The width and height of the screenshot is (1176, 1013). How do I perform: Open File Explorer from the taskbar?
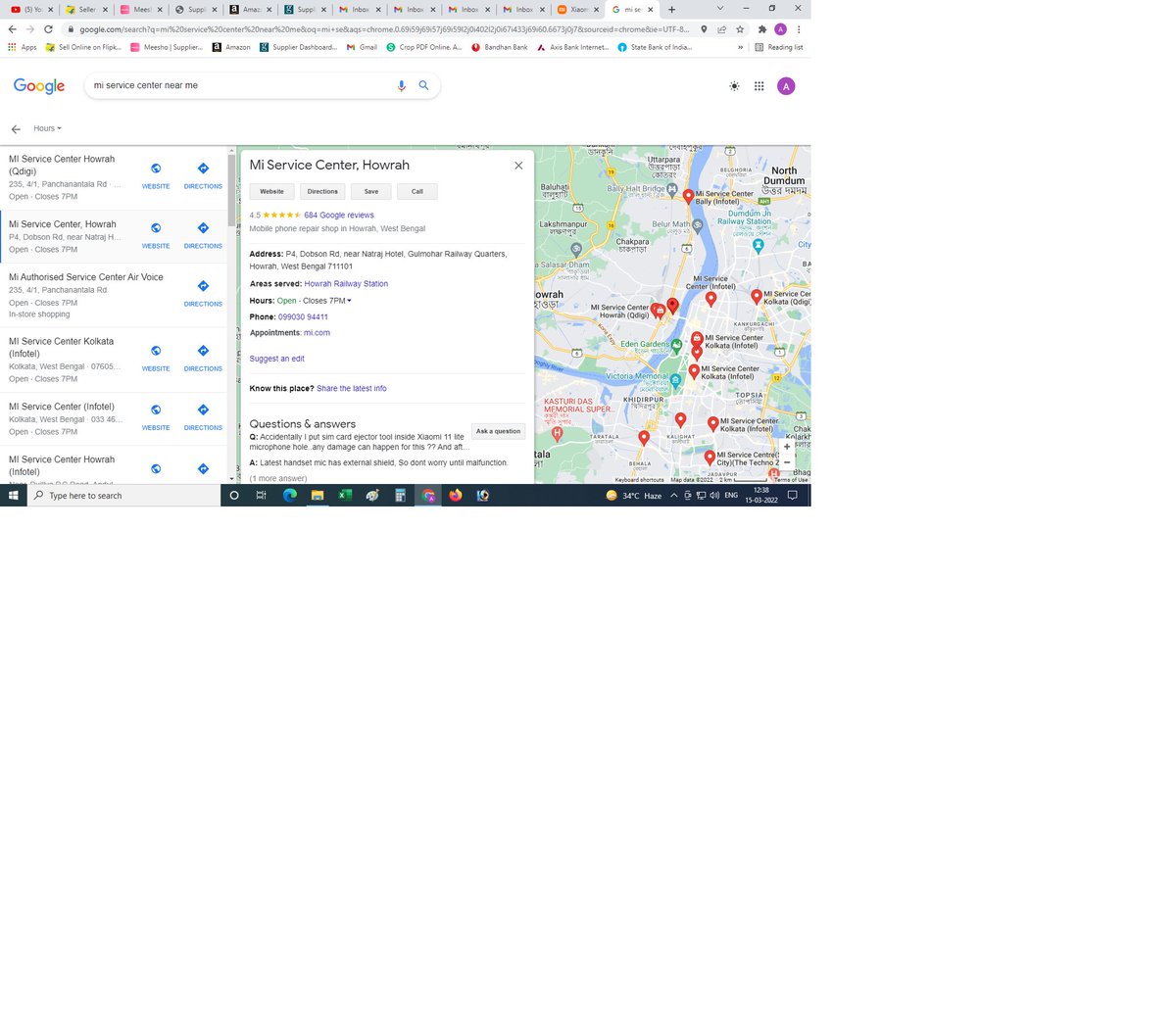(318, 496)
